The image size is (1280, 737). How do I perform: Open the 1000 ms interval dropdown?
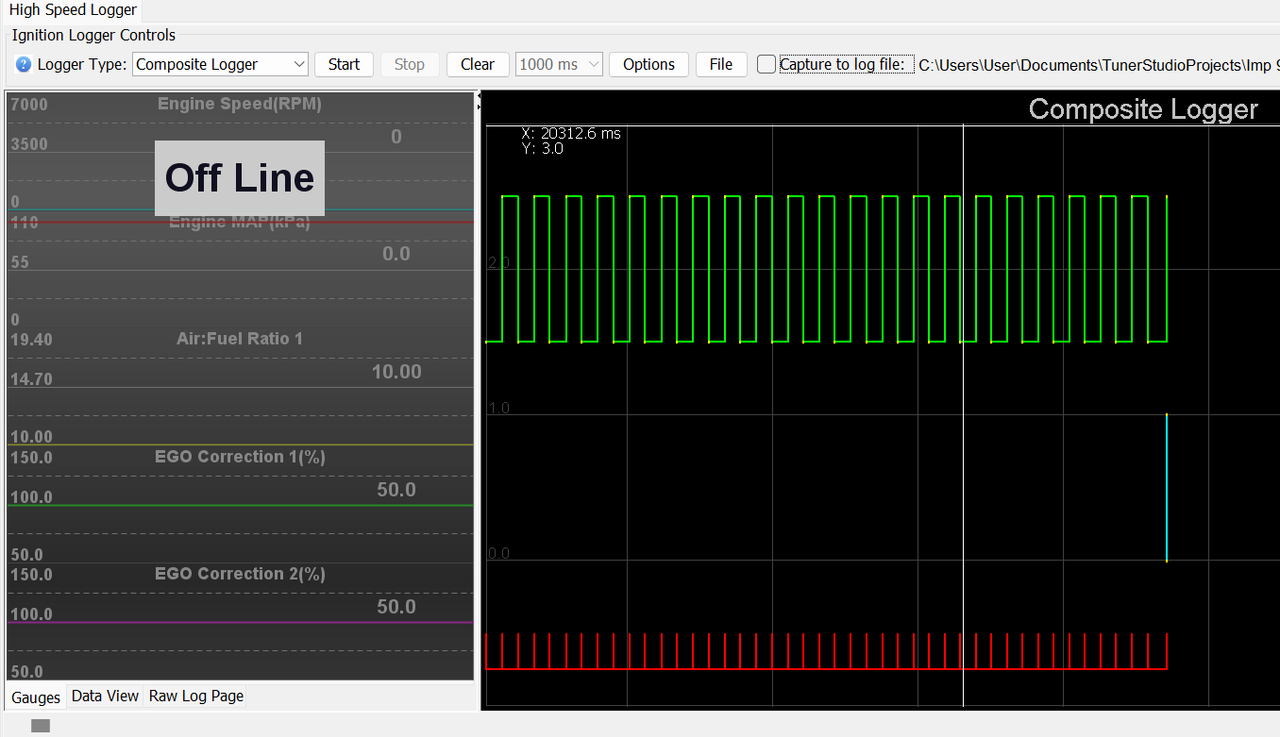pyautogui.click(x=559, y=64)
